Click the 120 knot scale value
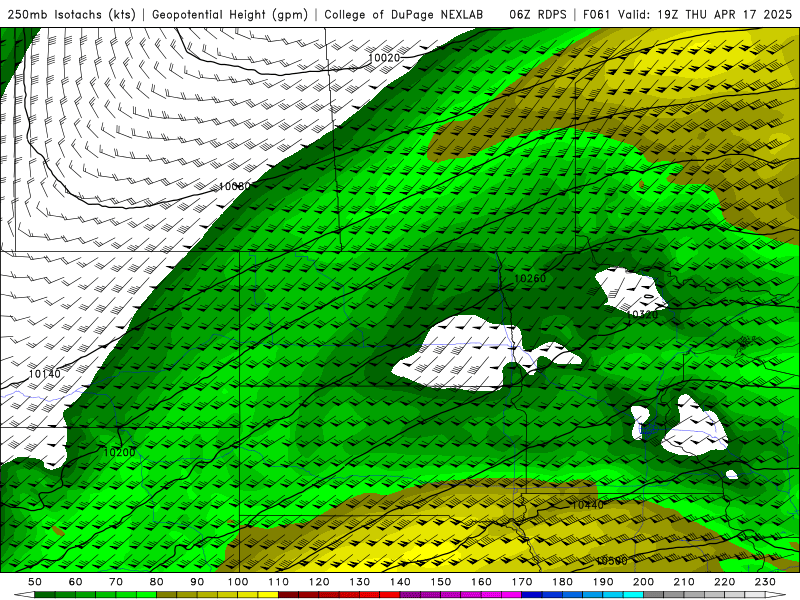800x600 pixels. 319,582
